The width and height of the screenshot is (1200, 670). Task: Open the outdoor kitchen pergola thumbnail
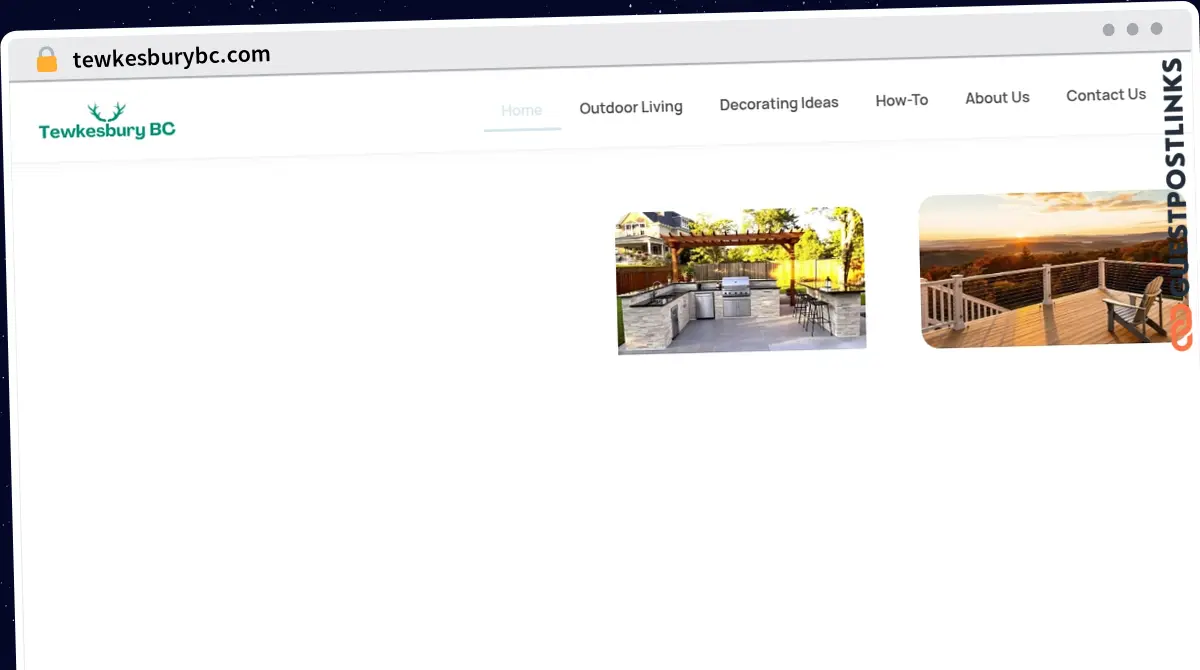point(741,281)
